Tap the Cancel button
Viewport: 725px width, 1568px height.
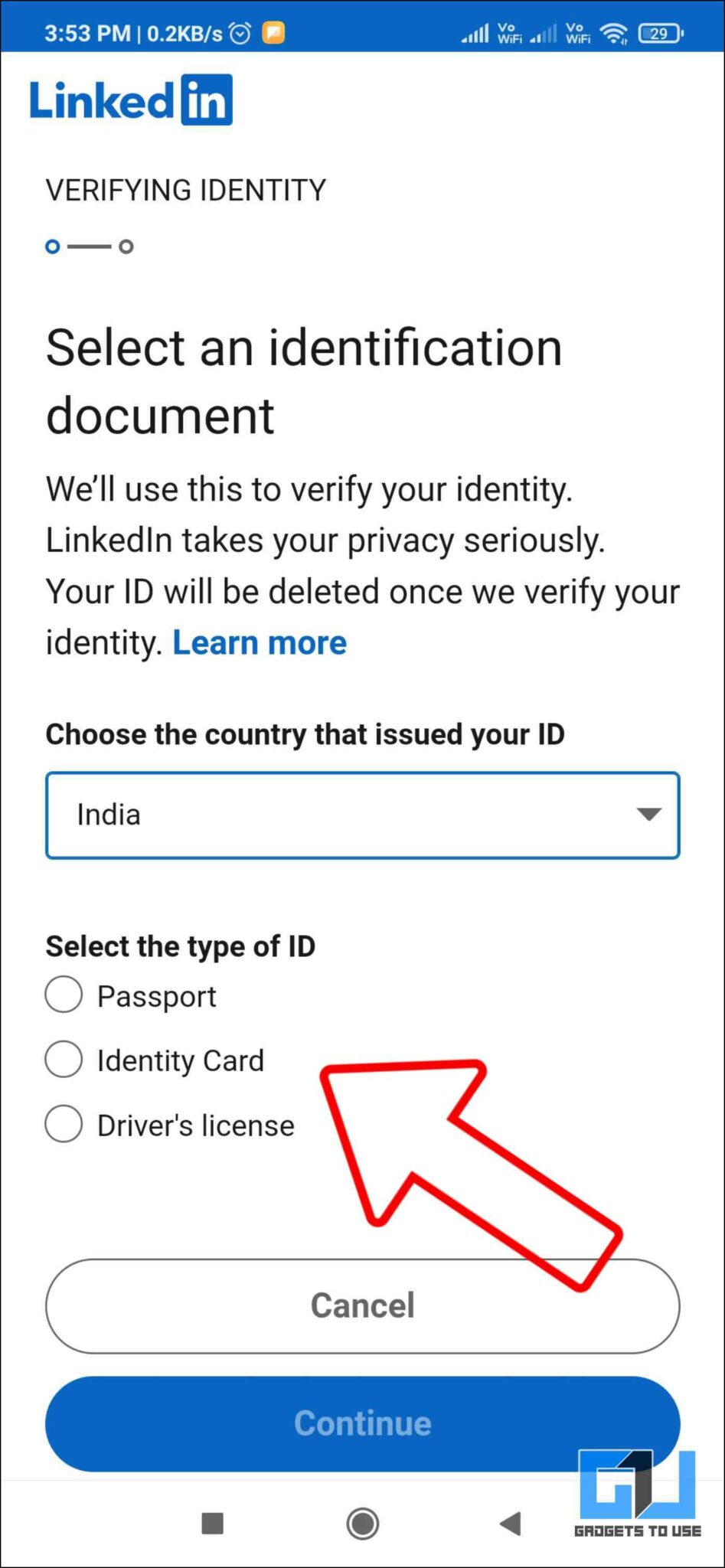(x=362, y=1305)
